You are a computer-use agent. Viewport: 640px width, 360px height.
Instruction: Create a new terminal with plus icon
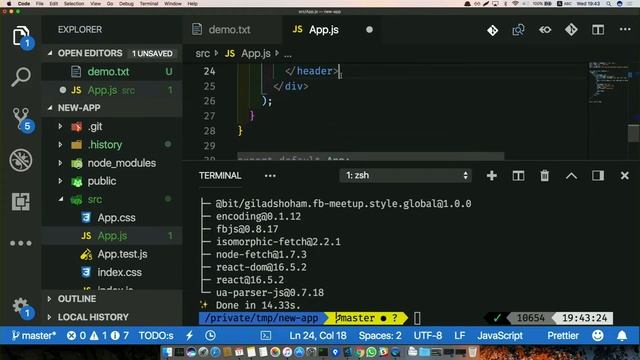point(491,176)
